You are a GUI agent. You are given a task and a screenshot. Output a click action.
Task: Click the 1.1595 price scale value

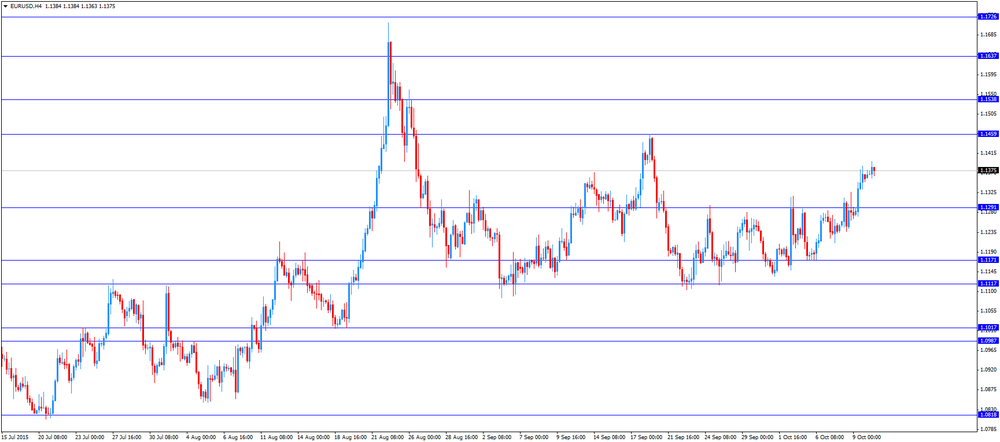click(x=989, y=74)
